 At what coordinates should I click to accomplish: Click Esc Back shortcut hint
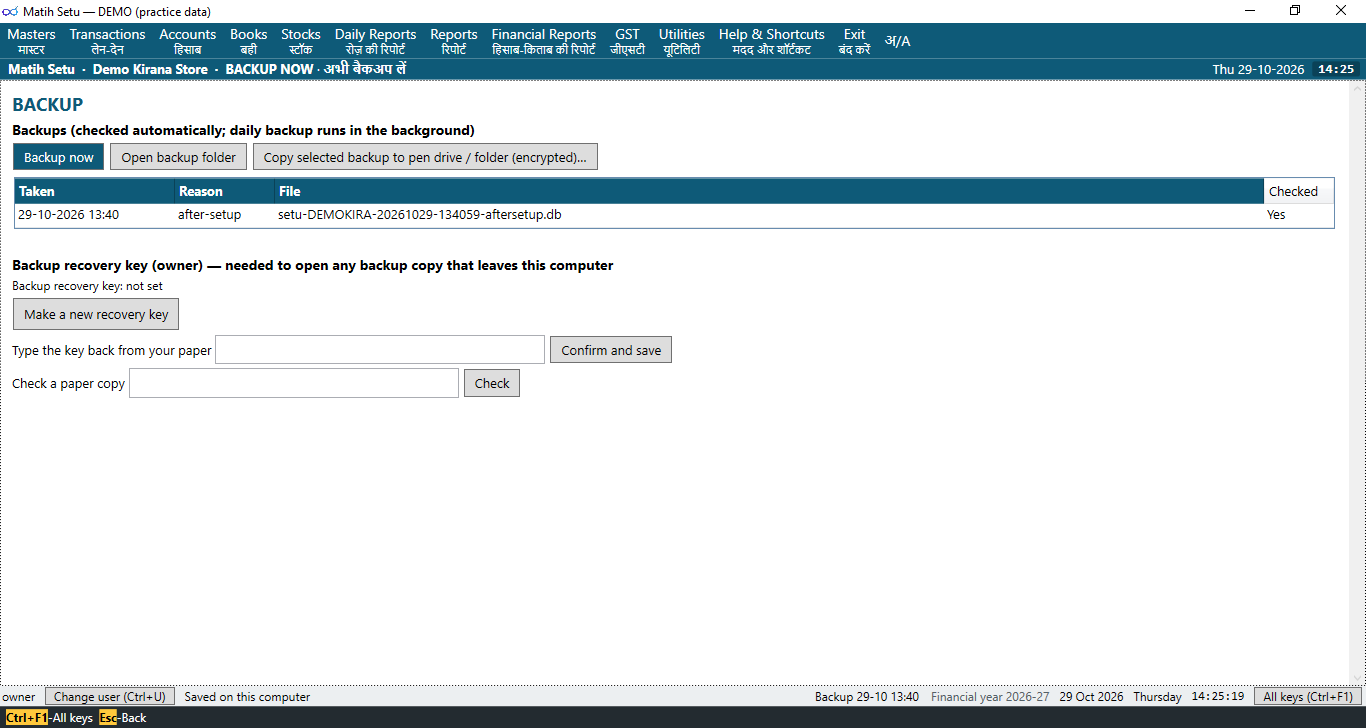tap(123, 718)
